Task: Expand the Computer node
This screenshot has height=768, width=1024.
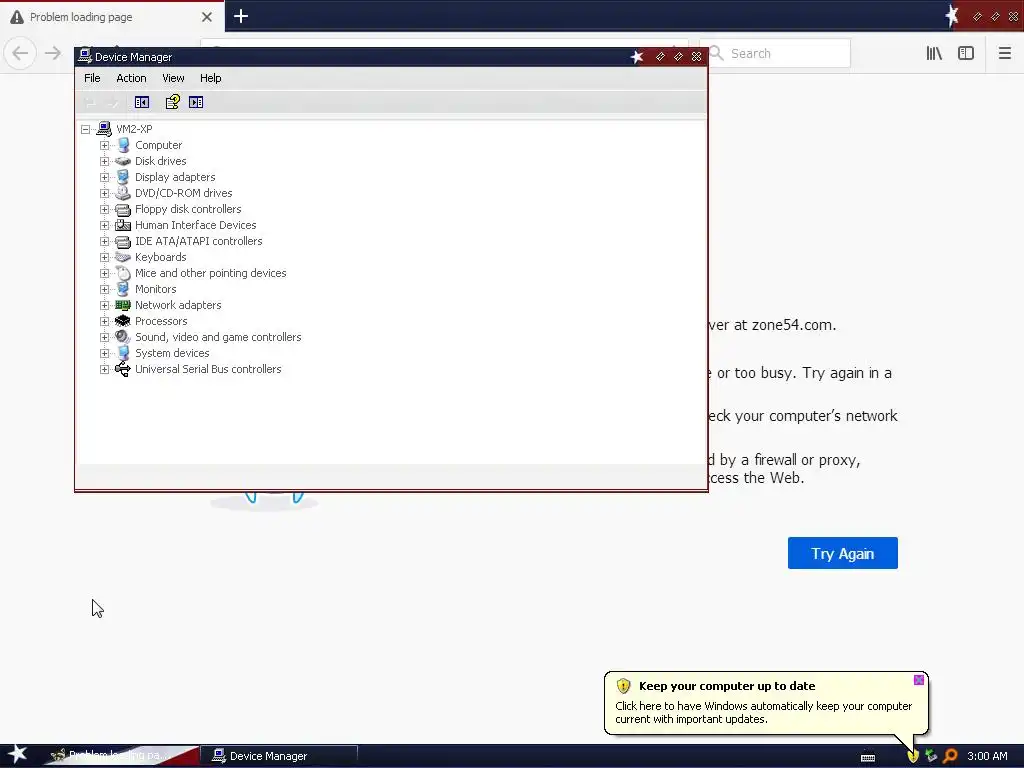Action: click(104, 145)
